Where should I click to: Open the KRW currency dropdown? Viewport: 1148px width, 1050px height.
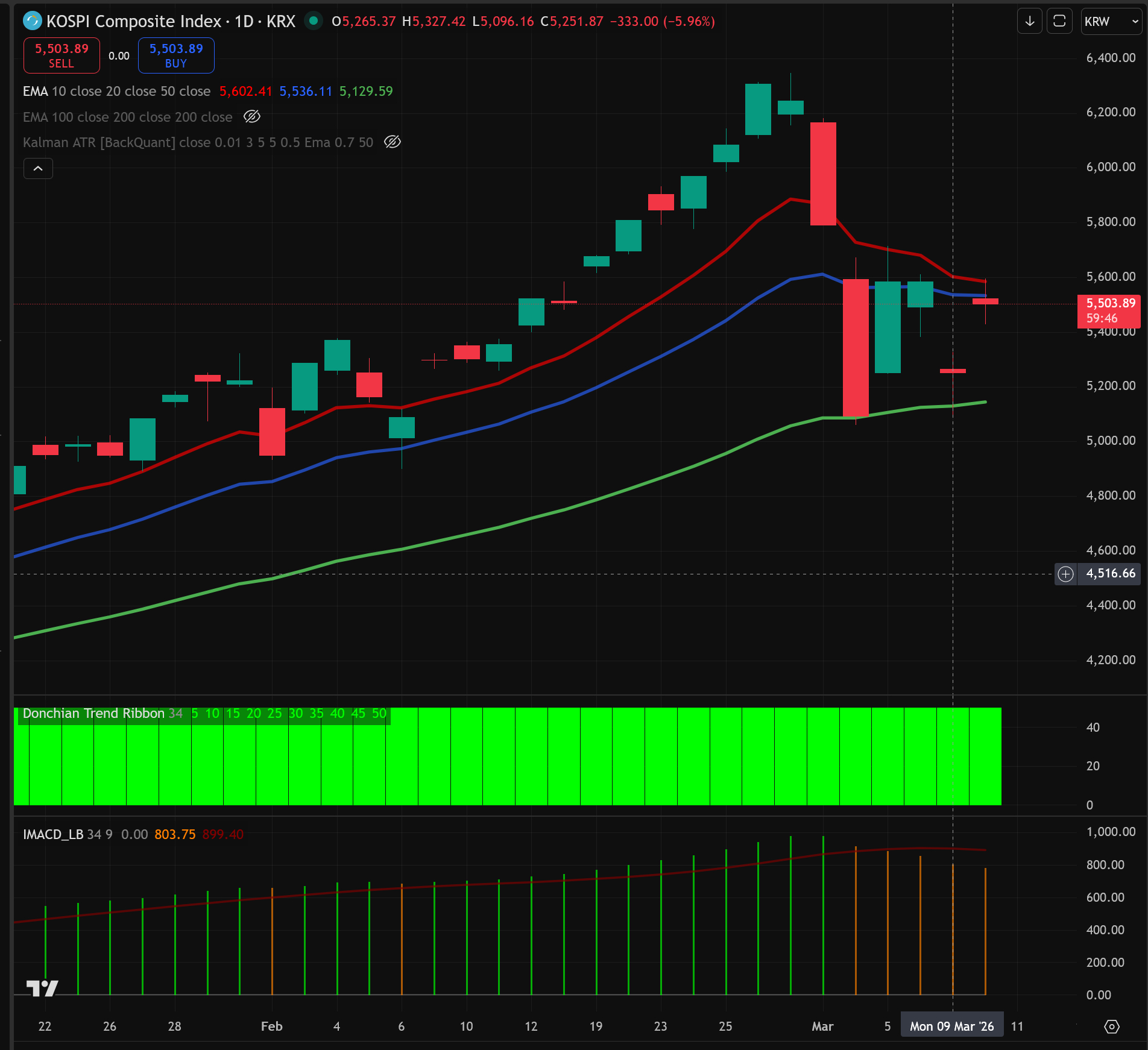1111,22
